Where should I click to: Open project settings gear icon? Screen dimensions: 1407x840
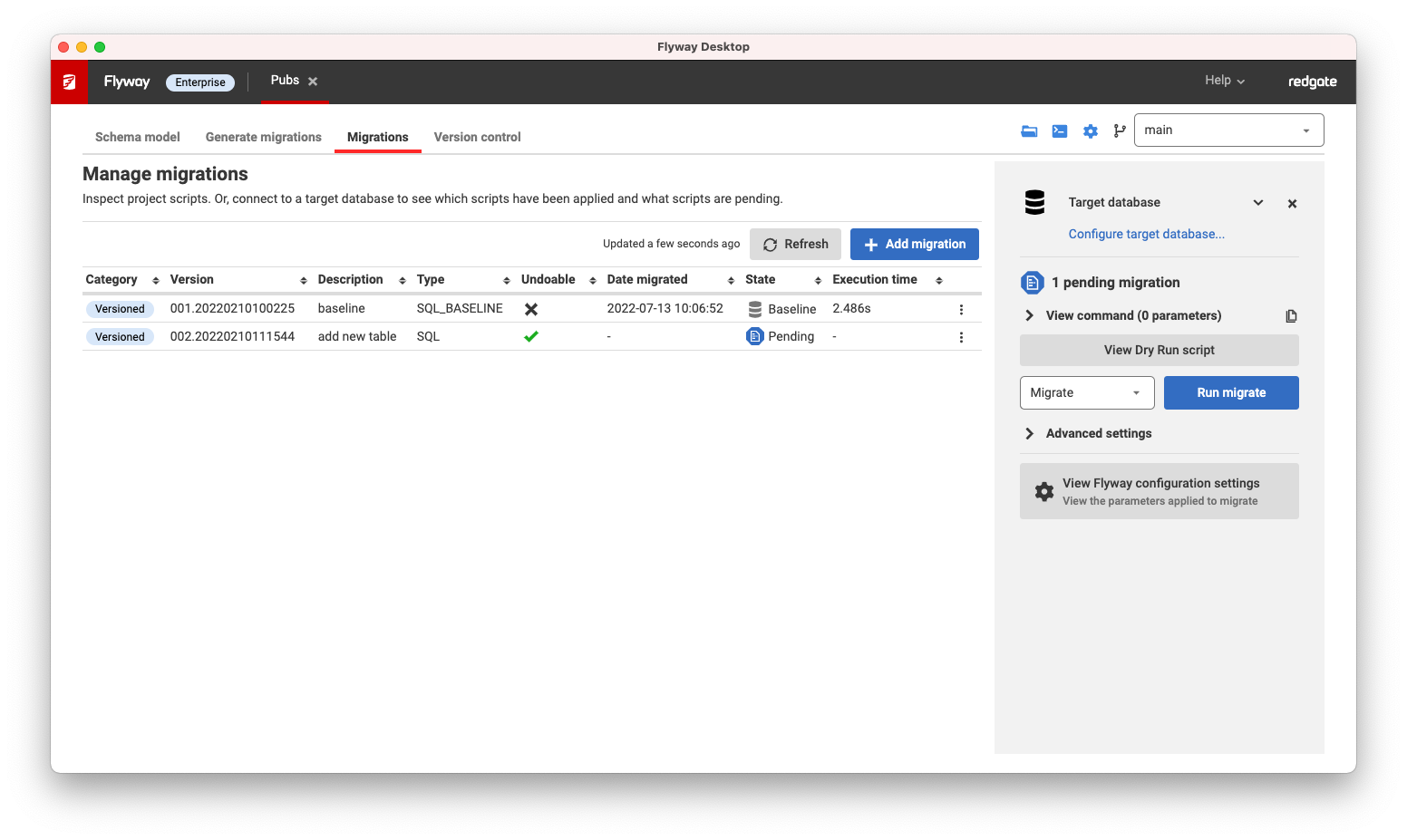coord(1090,131)
